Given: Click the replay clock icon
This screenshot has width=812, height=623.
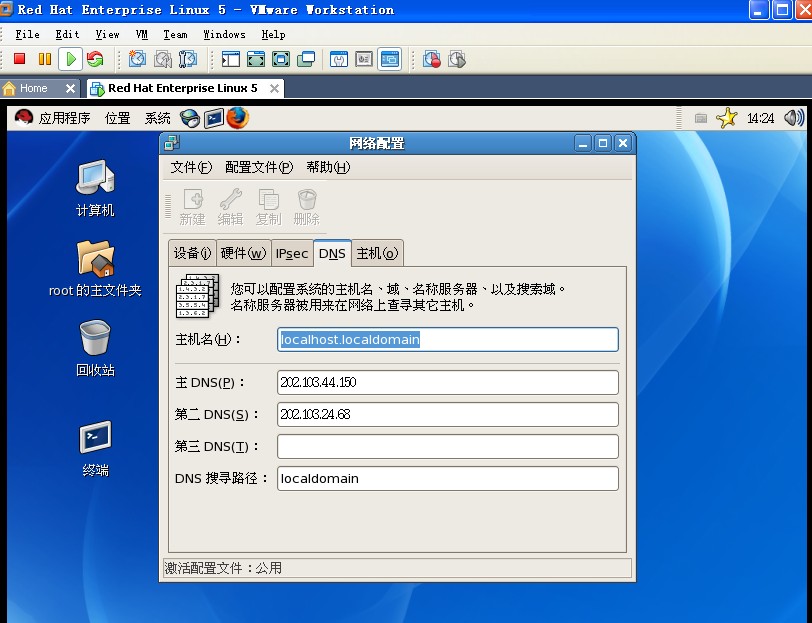Looking at the screenshot, I should click(x=457, y=59).
